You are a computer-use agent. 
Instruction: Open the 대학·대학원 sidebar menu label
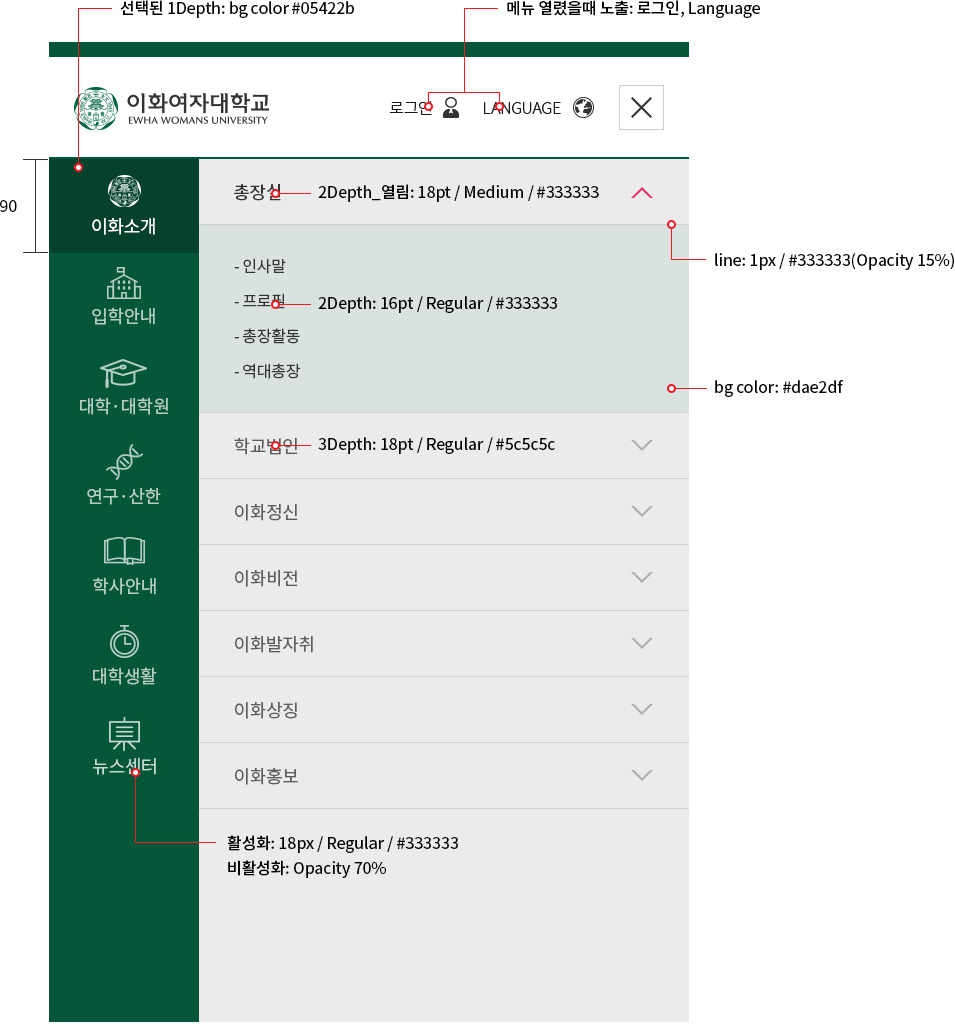(x=124, y=406)
